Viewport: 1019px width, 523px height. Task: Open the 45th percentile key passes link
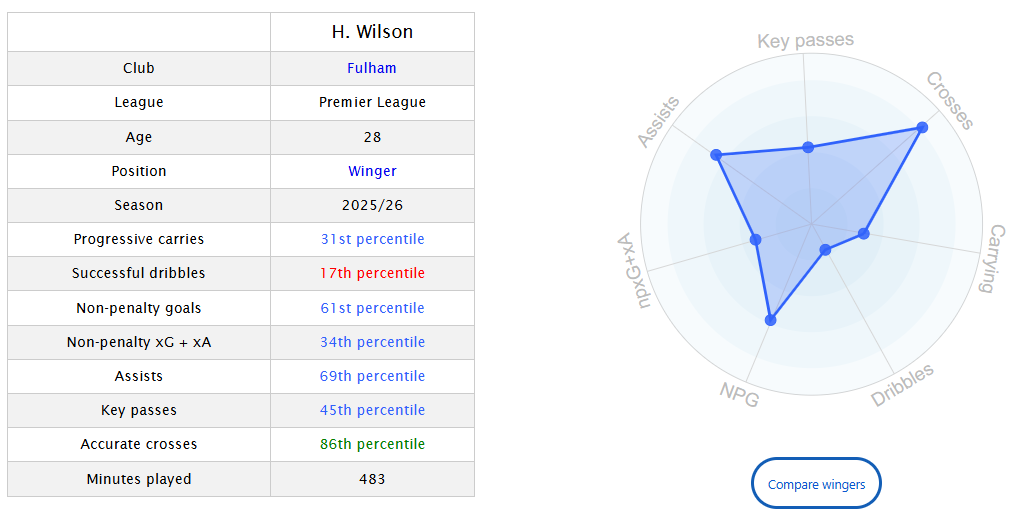pyautogui.click(x=372, y=410)
